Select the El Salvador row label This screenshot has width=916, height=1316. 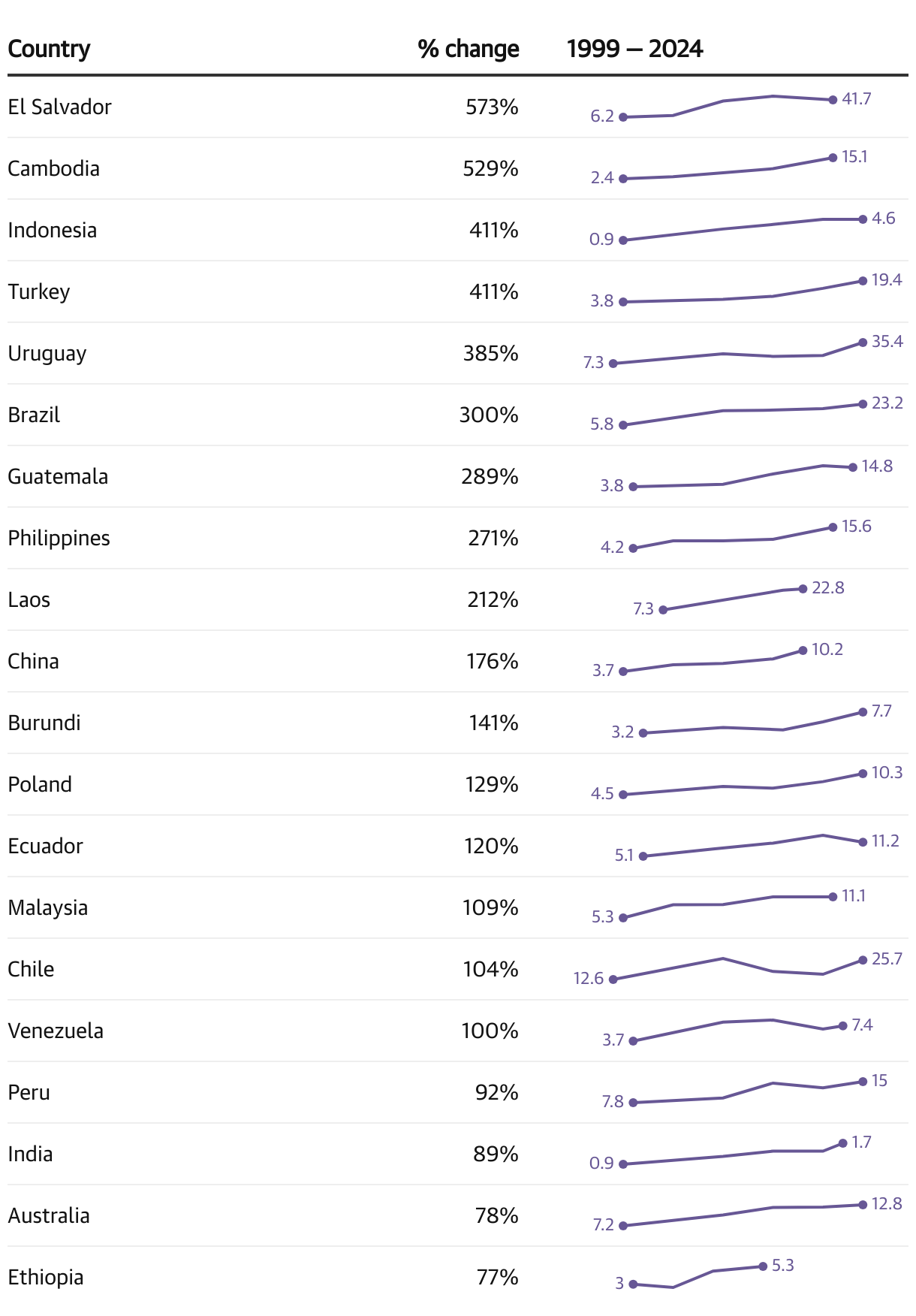[x=59, y=107]
